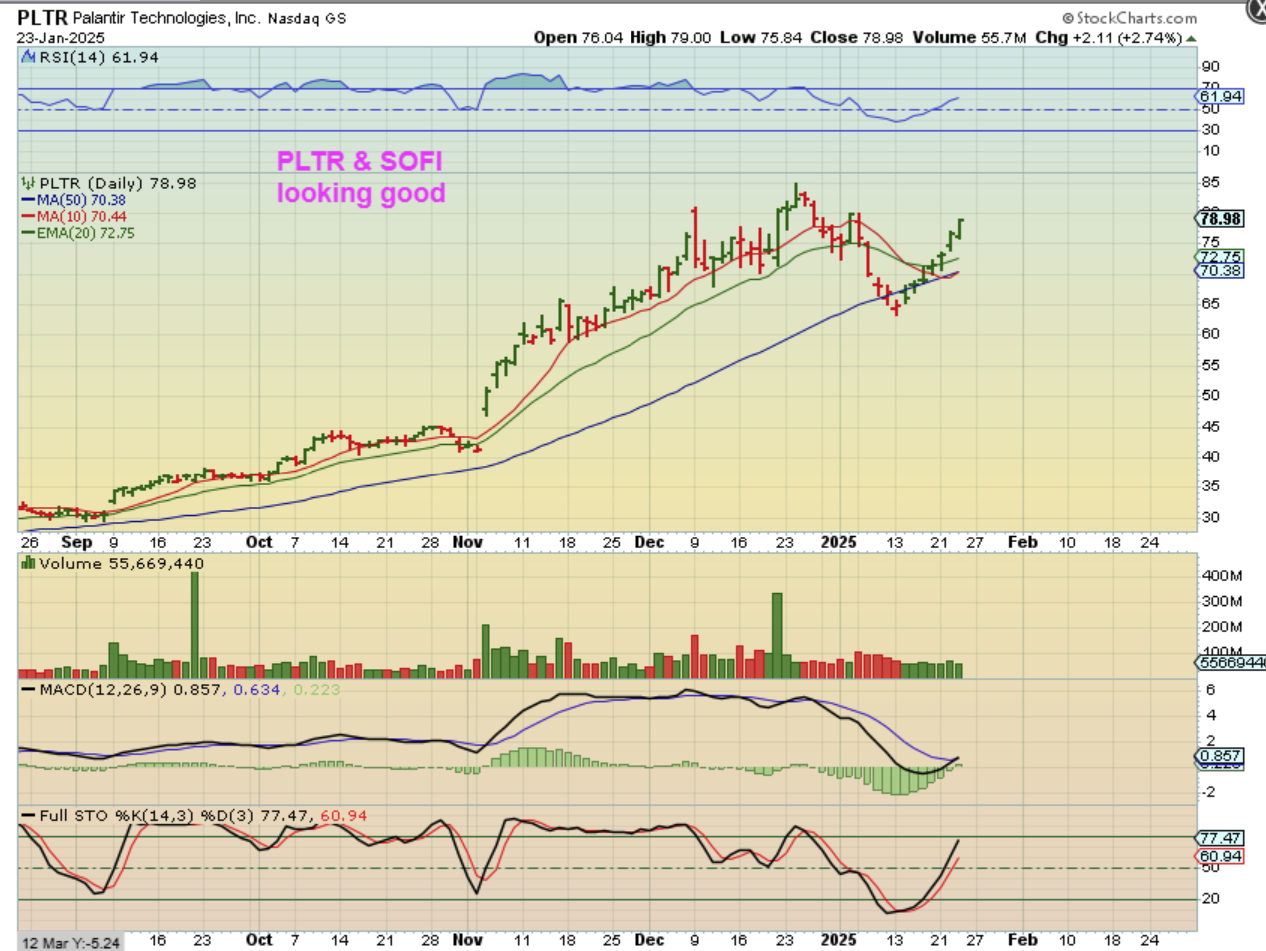Screen dimensions: 1266x951
Task: Click the 61.94 RSI value tag on right axis
Action: tap(1220, 96)
